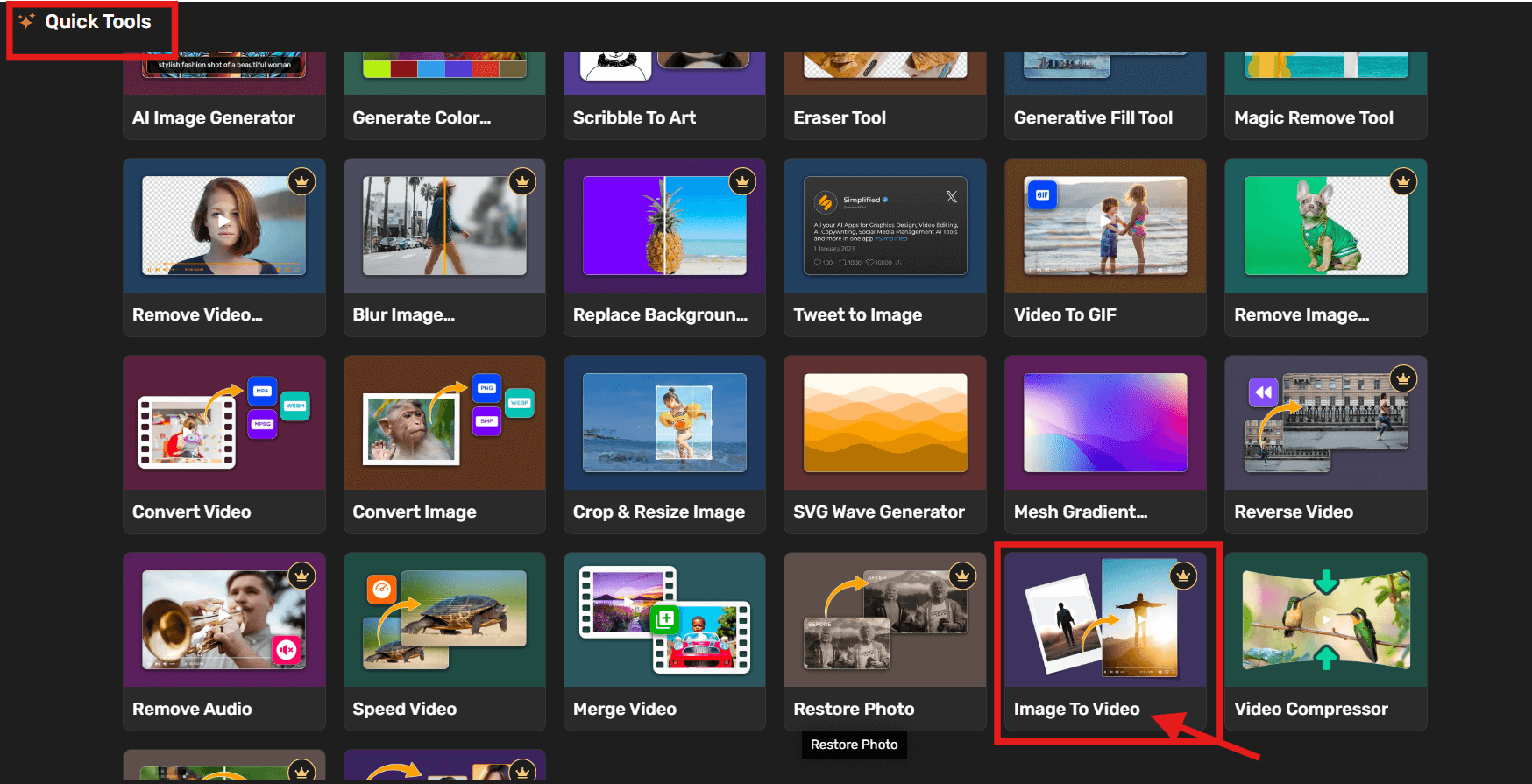1532x784 pixels.
Task: Click the SVG Wave Generator thumbnail
Action: pyautogui.click(x=885, y=423)
